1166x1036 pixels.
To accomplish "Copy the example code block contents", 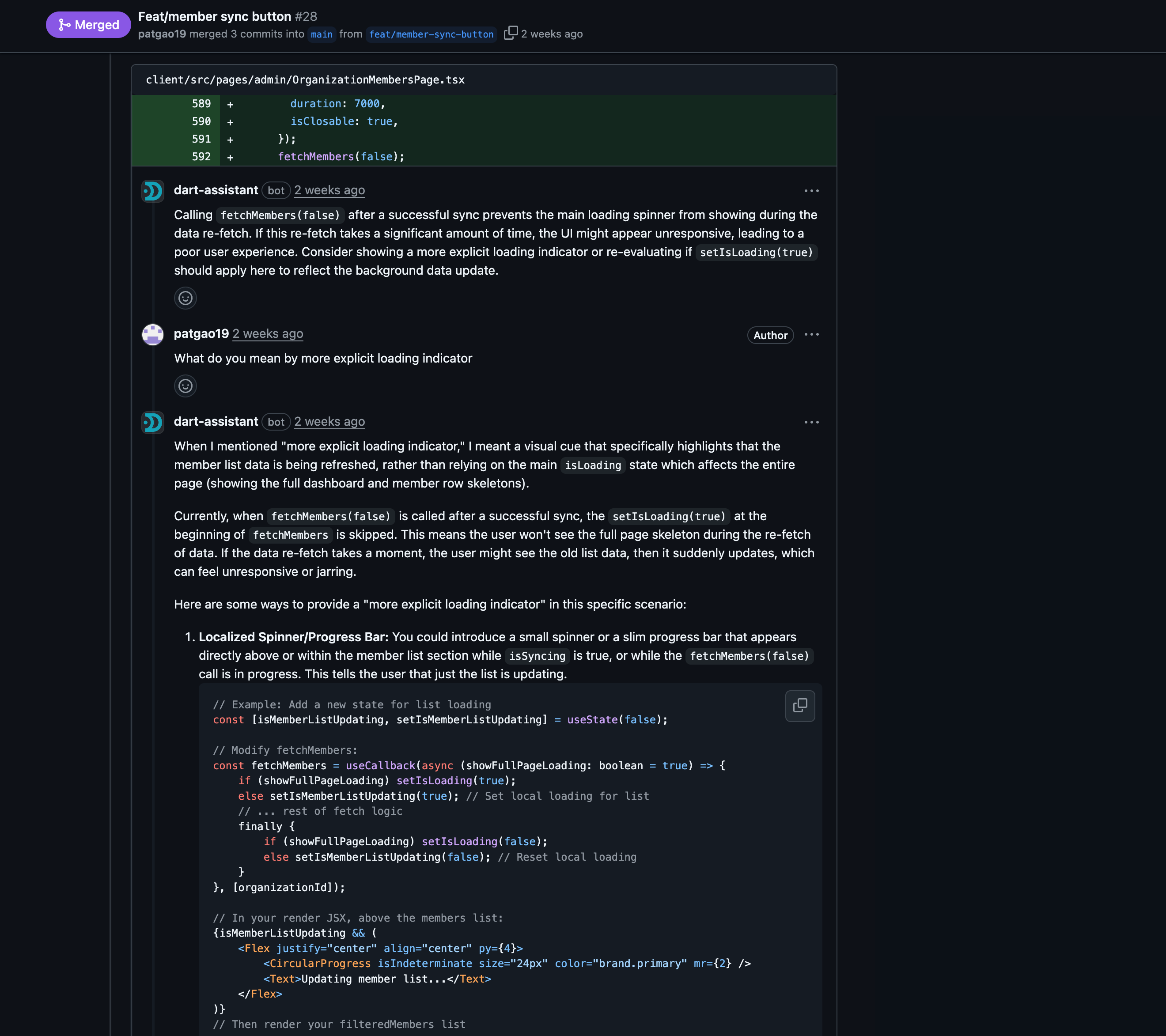I will pos(800,706).
